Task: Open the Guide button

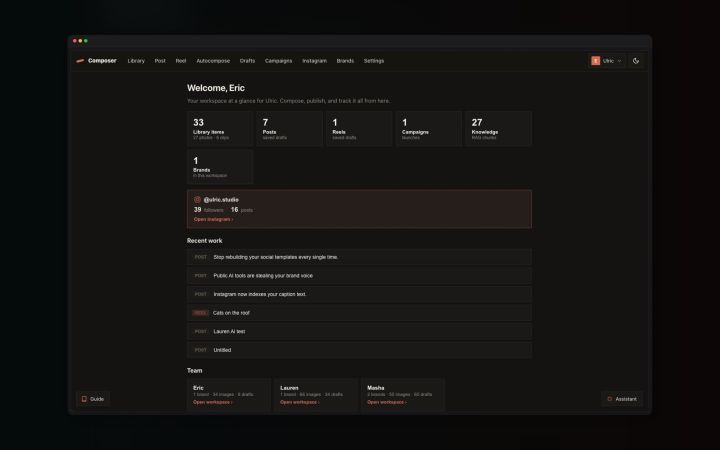Action: click(x=93, y=399)
